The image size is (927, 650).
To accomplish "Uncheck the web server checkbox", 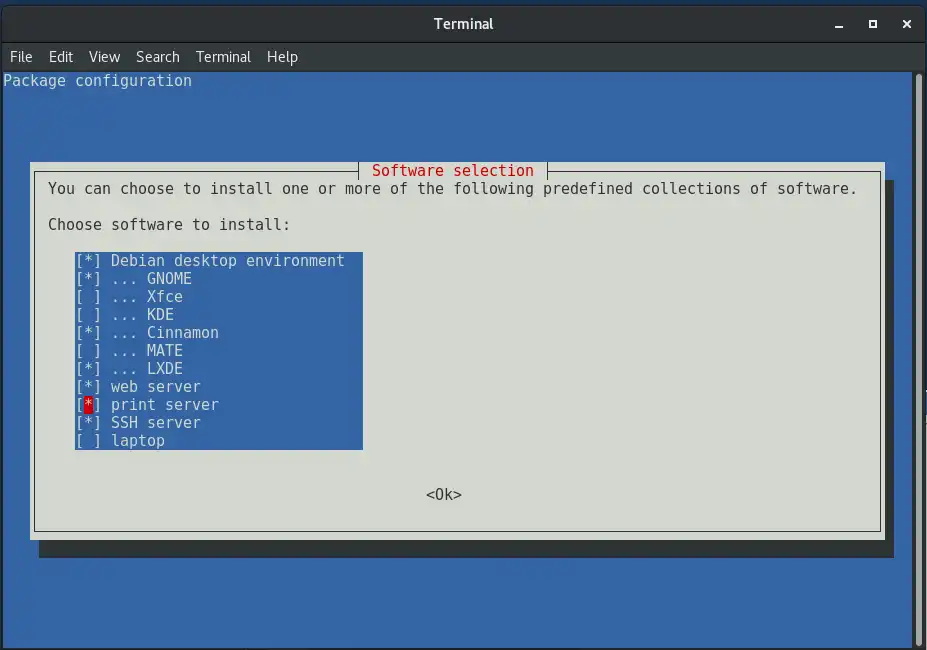I will [x=89, y=387].
